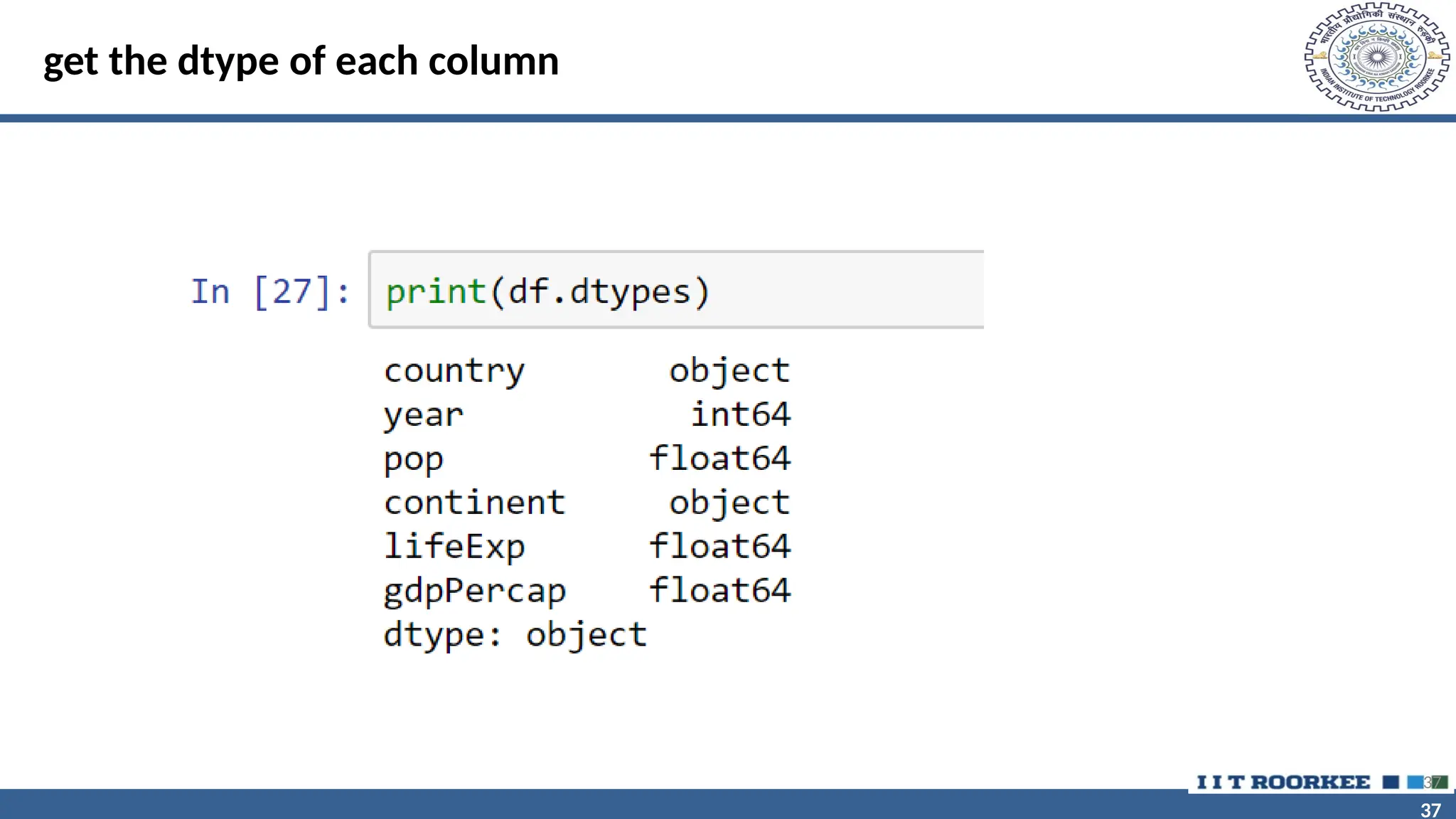Click the IIT ROORKEE footer text
The height and width of the screenshot is (819, 1456).
[1283, 782]
